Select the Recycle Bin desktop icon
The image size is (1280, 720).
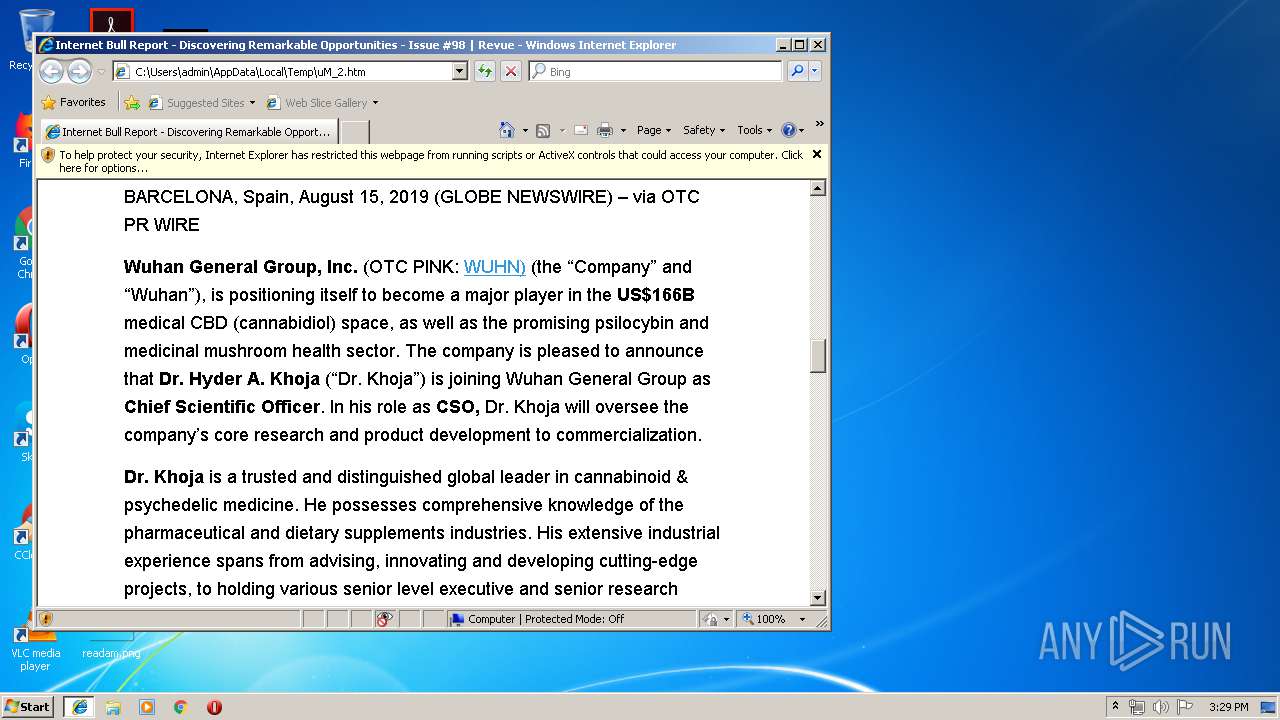click(x=22, y=40)
